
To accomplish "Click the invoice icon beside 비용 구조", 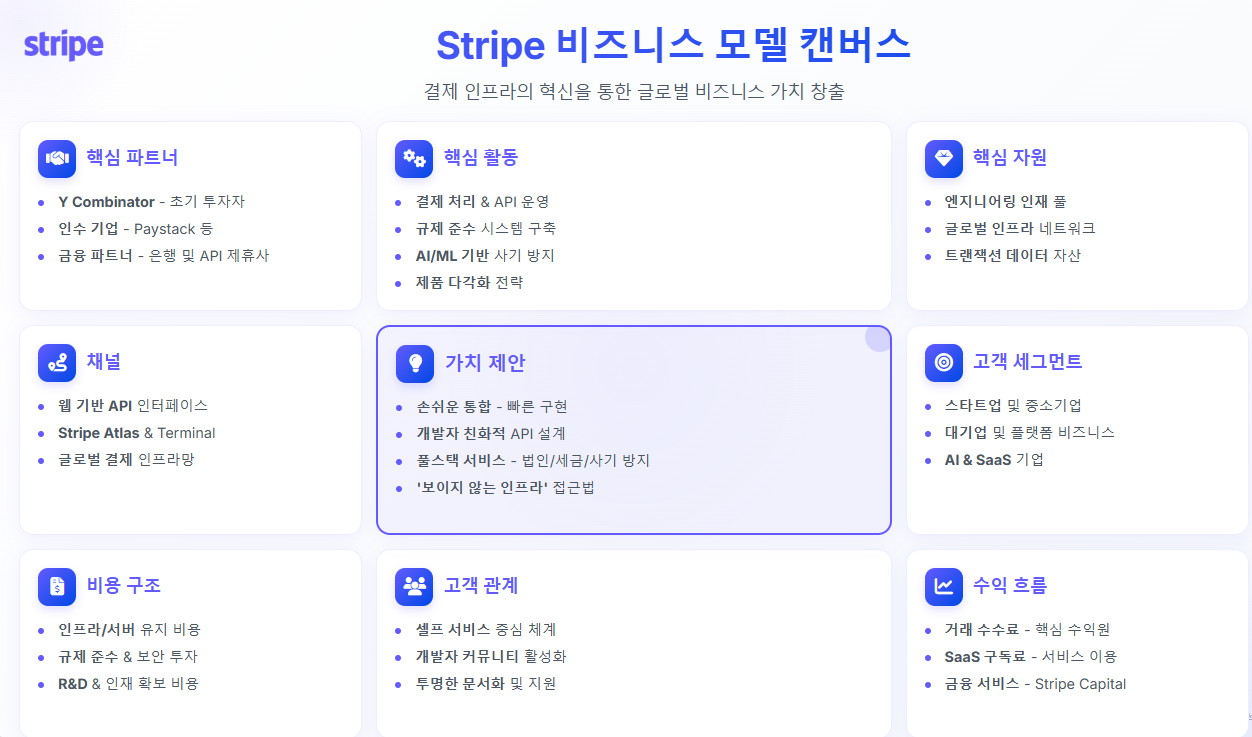I will click(57, 586).
